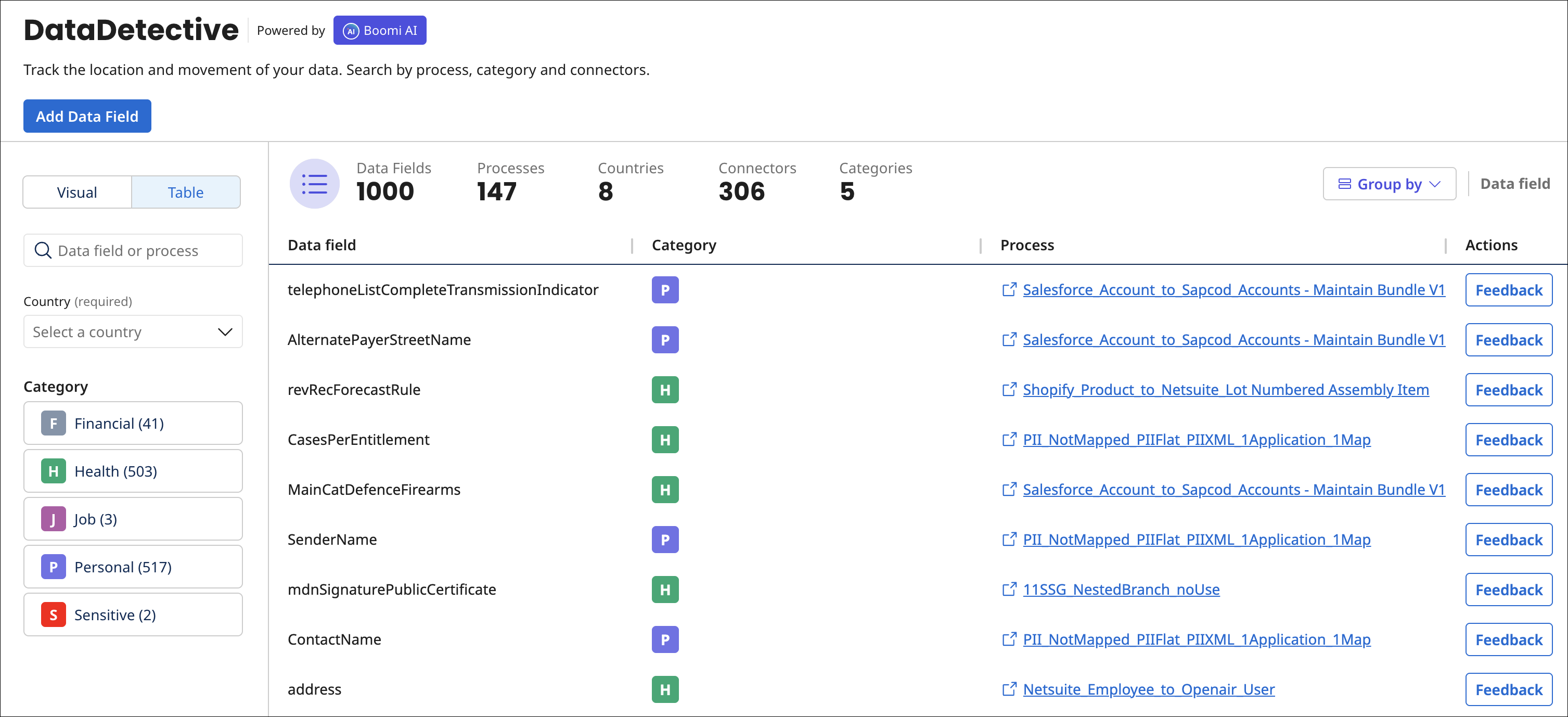Click the Sensitive category S badge icon
Screen dimensions: 1568x717
(53, 614)
